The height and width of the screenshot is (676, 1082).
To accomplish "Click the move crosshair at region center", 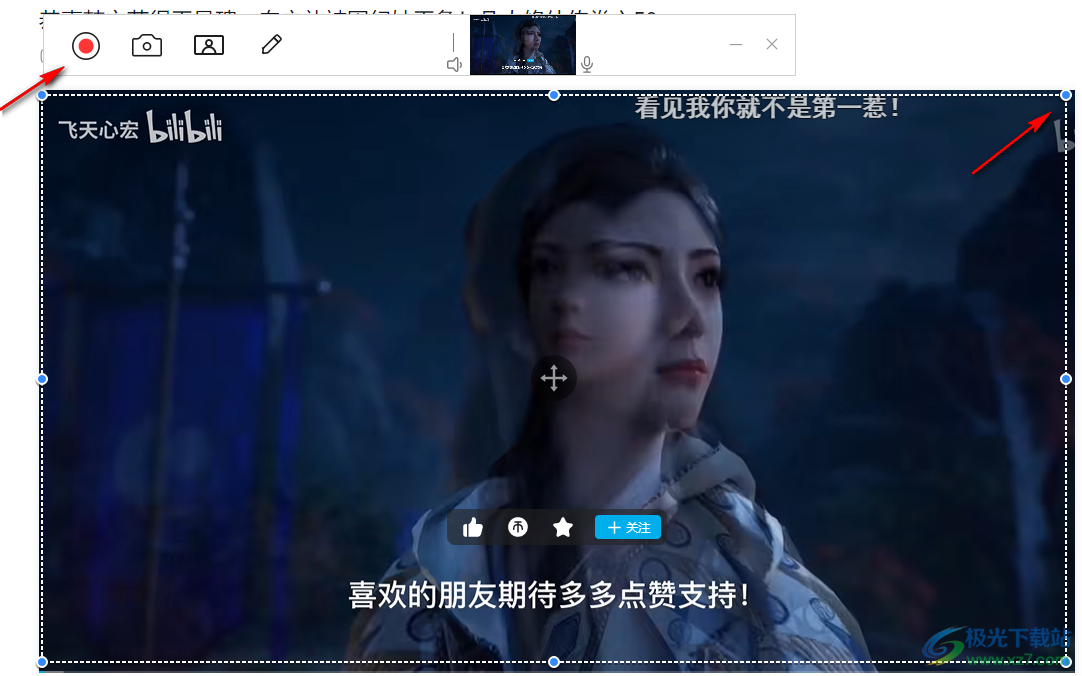I will (x=553, y=378).
